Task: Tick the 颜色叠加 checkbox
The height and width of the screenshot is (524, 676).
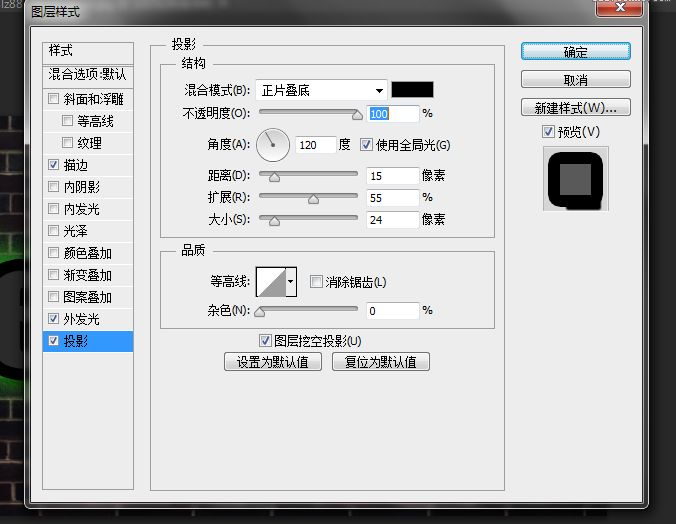Action: point(53,252)
